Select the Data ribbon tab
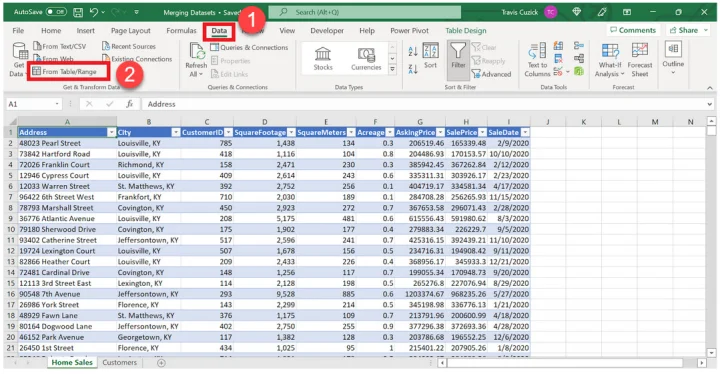720x374 pixels. click(x=219, y=31)
